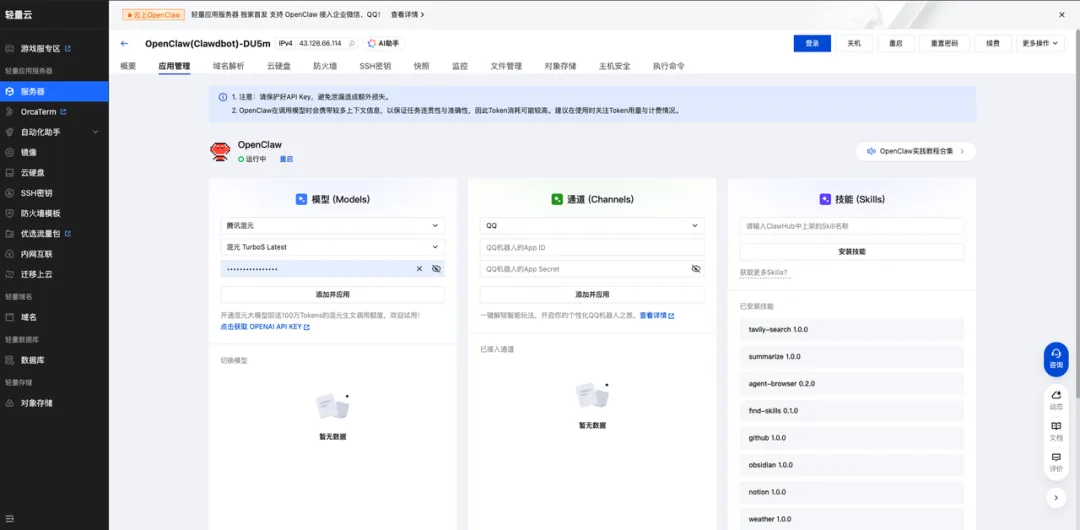Click the back arrow beside the server name
This screenshot has height=530, width=1080.
[125, 43]
